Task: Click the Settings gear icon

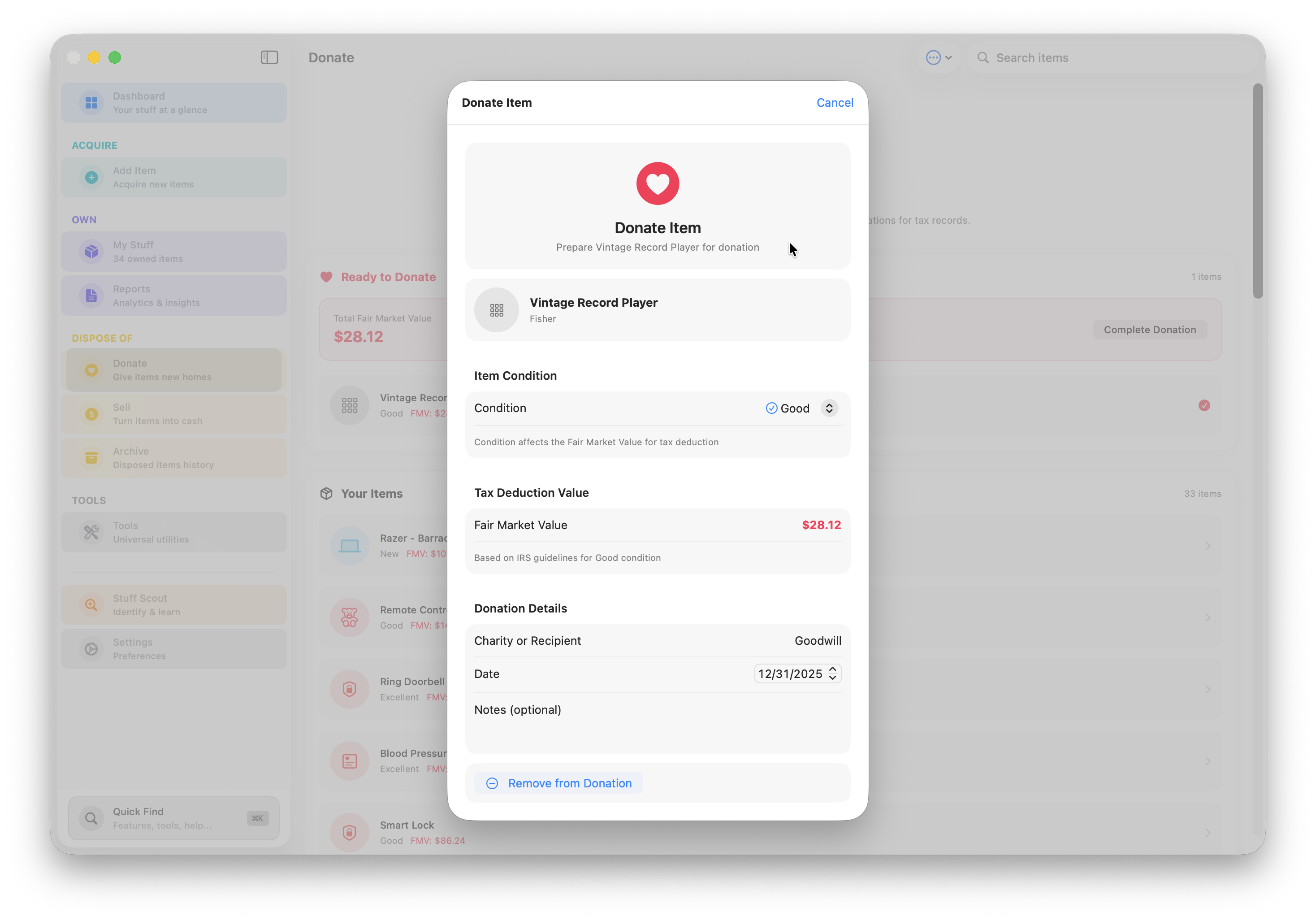Action: click(91, 648)
